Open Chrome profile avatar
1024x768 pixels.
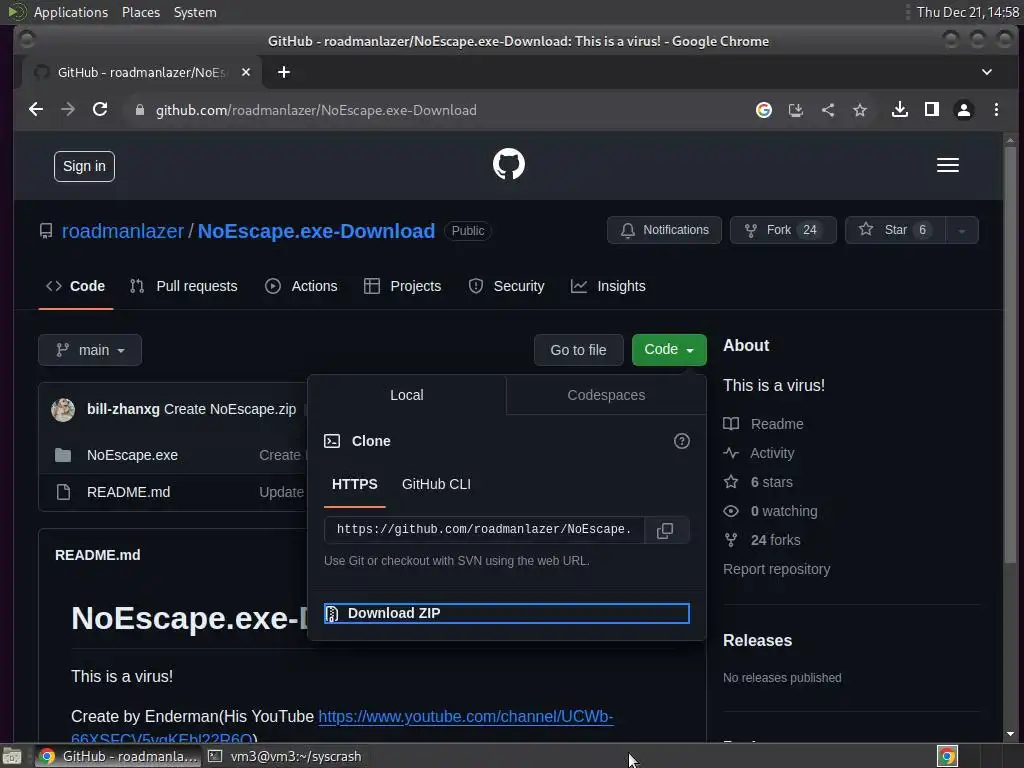(x=964, y=110)
